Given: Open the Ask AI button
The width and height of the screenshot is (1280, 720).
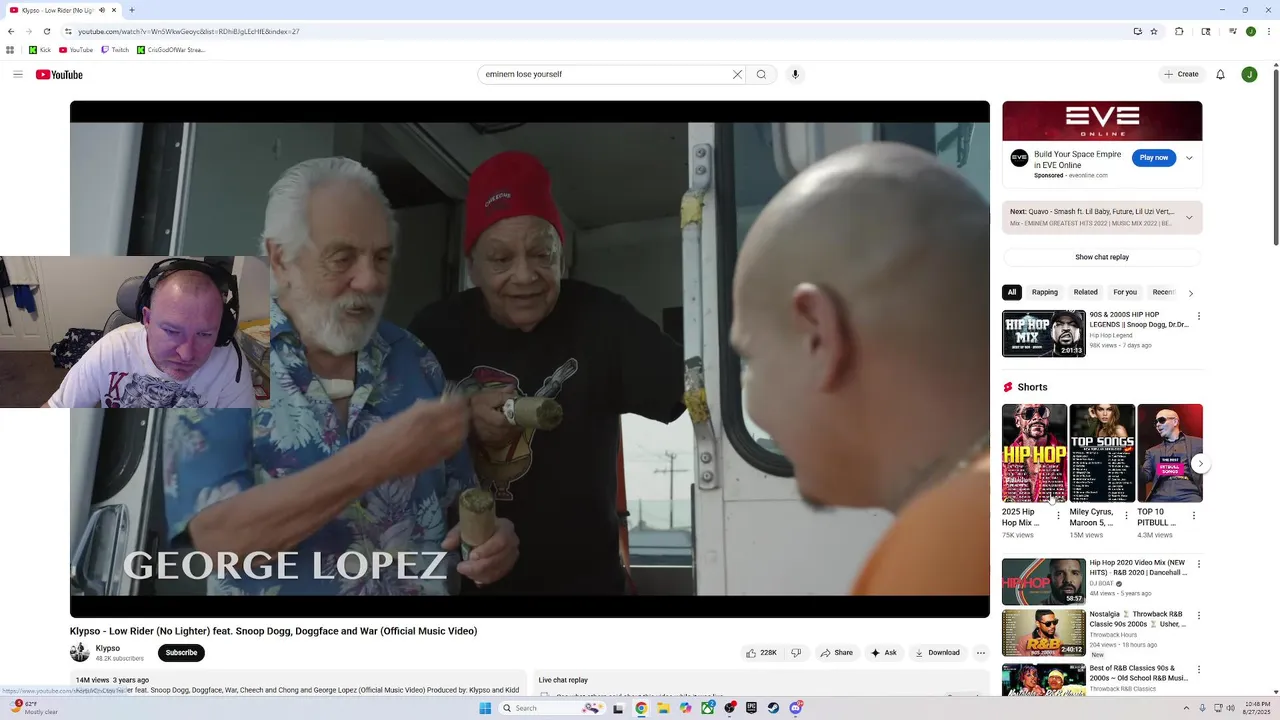Looking at the screenshot, I should [883, 653].
